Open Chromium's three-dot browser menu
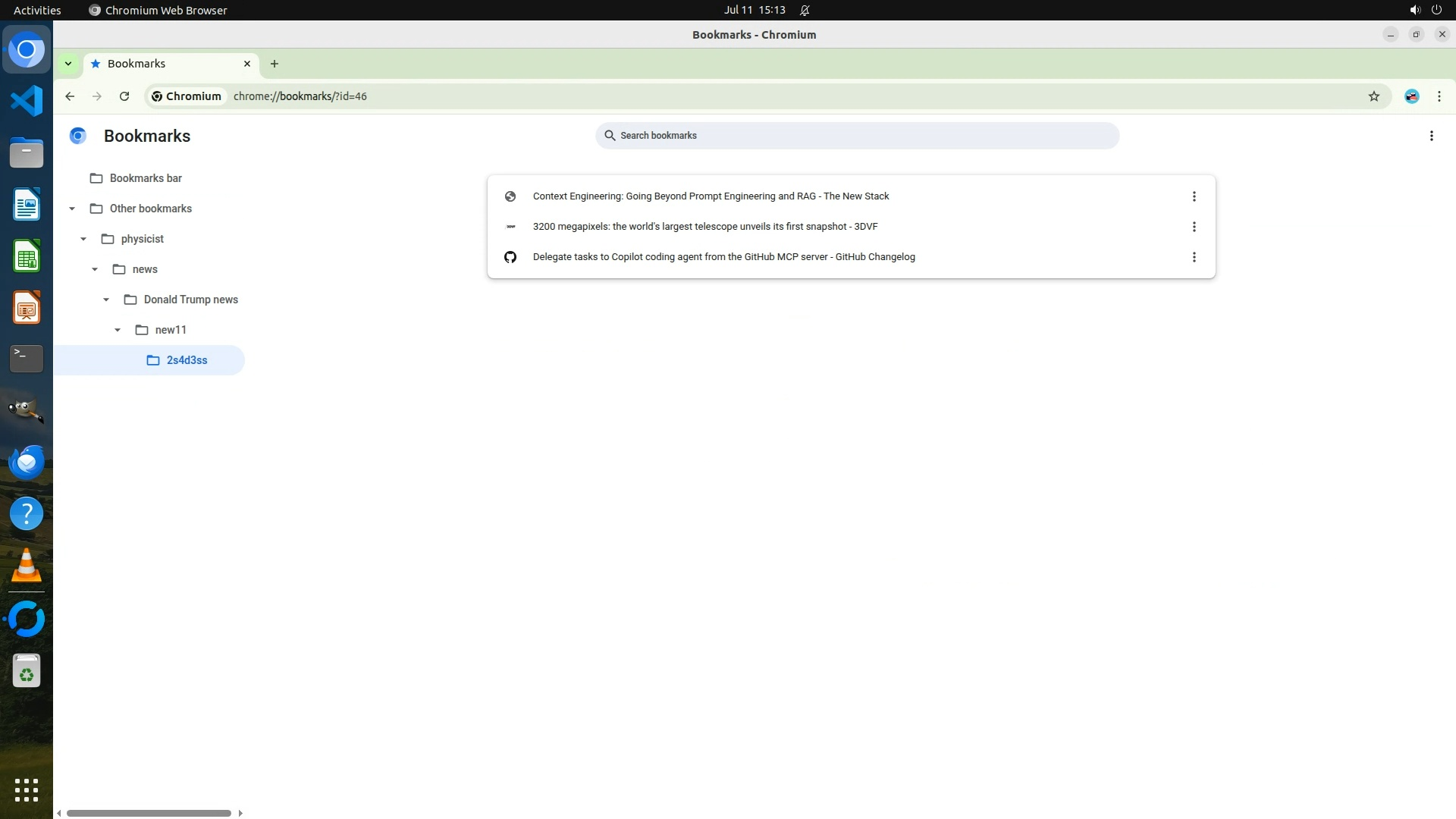The height and width of the screenshot is (819, 1456). pos(1439,96)
